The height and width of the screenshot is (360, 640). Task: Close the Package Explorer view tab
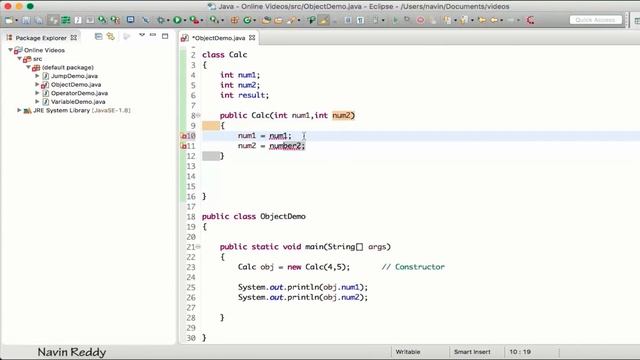pyautogui.click(x=73, y=38)
